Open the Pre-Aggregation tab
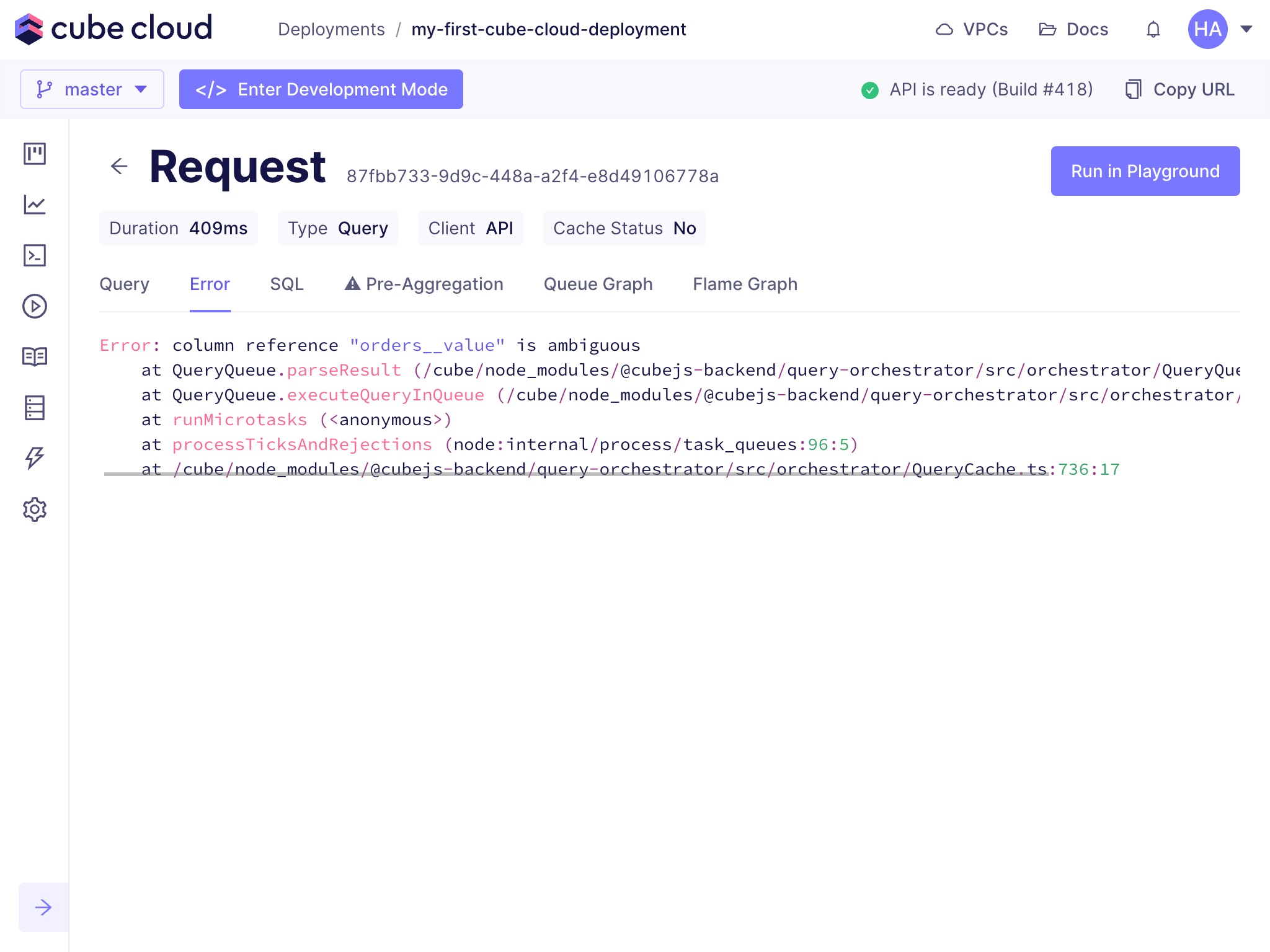 (x=424, y=284)
